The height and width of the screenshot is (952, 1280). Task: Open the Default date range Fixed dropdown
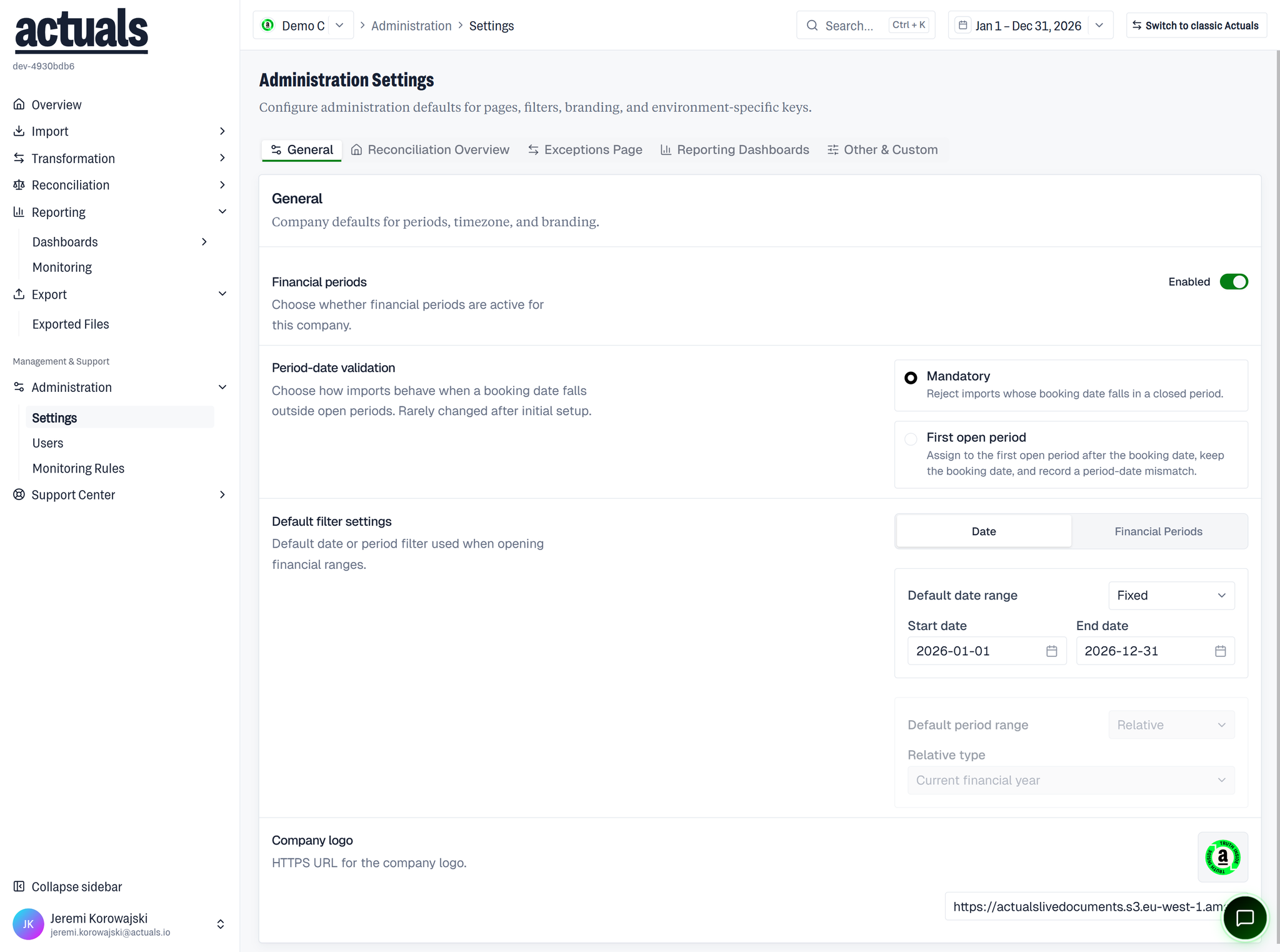click(1171, 596)
